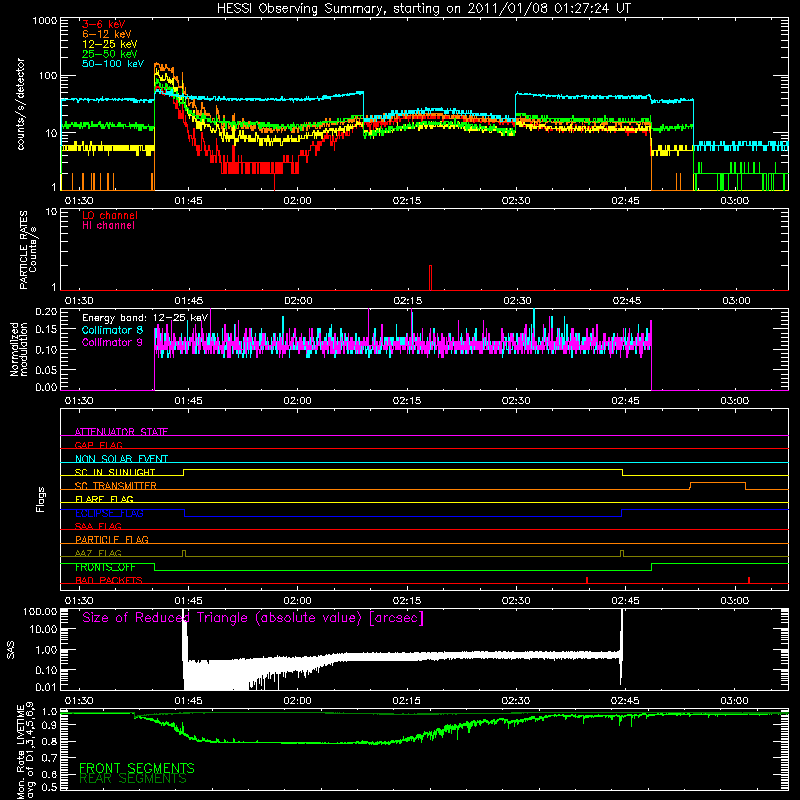Click the counts/s/detector axis label
Screen dimensions: 800x800
coord(20,104)
